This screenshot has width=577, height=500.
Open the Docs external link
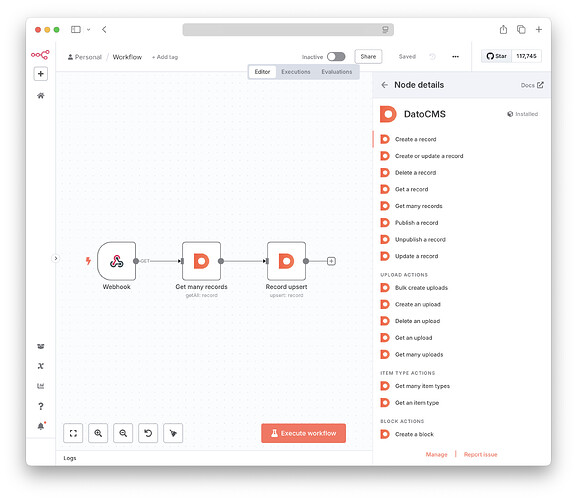[x=532, y=85]
